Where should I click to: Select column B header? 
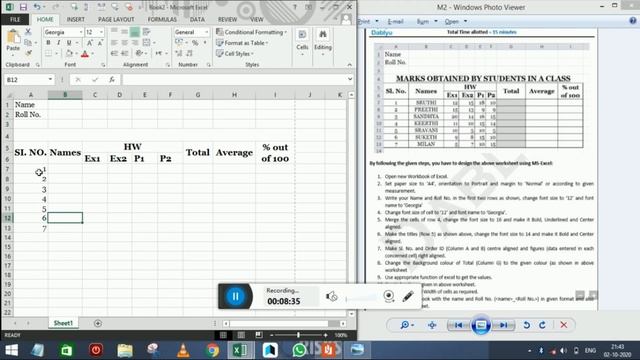click(65, 95)
